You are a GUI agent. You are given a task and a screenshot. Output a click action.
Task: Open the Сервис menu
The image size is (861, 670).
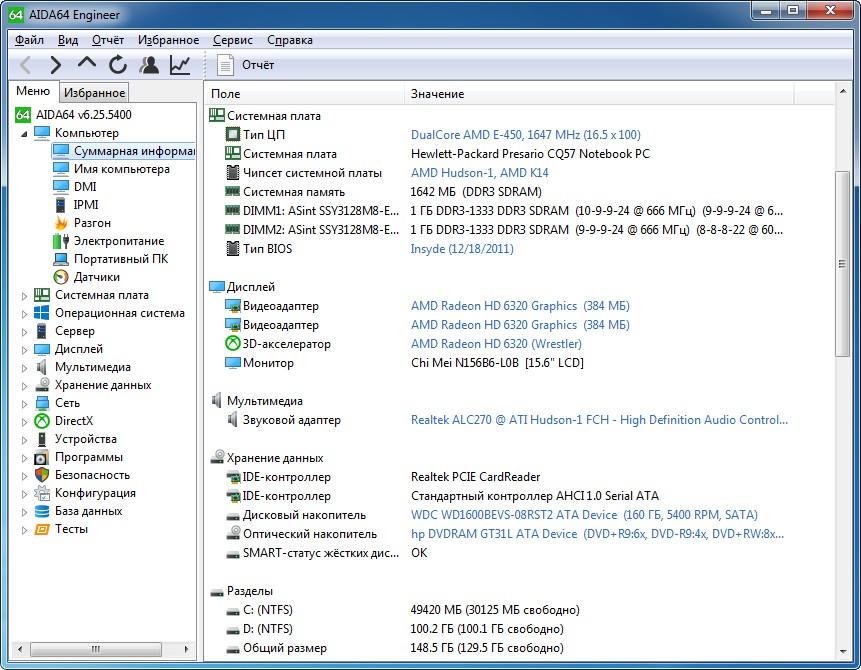coord(233,40)
